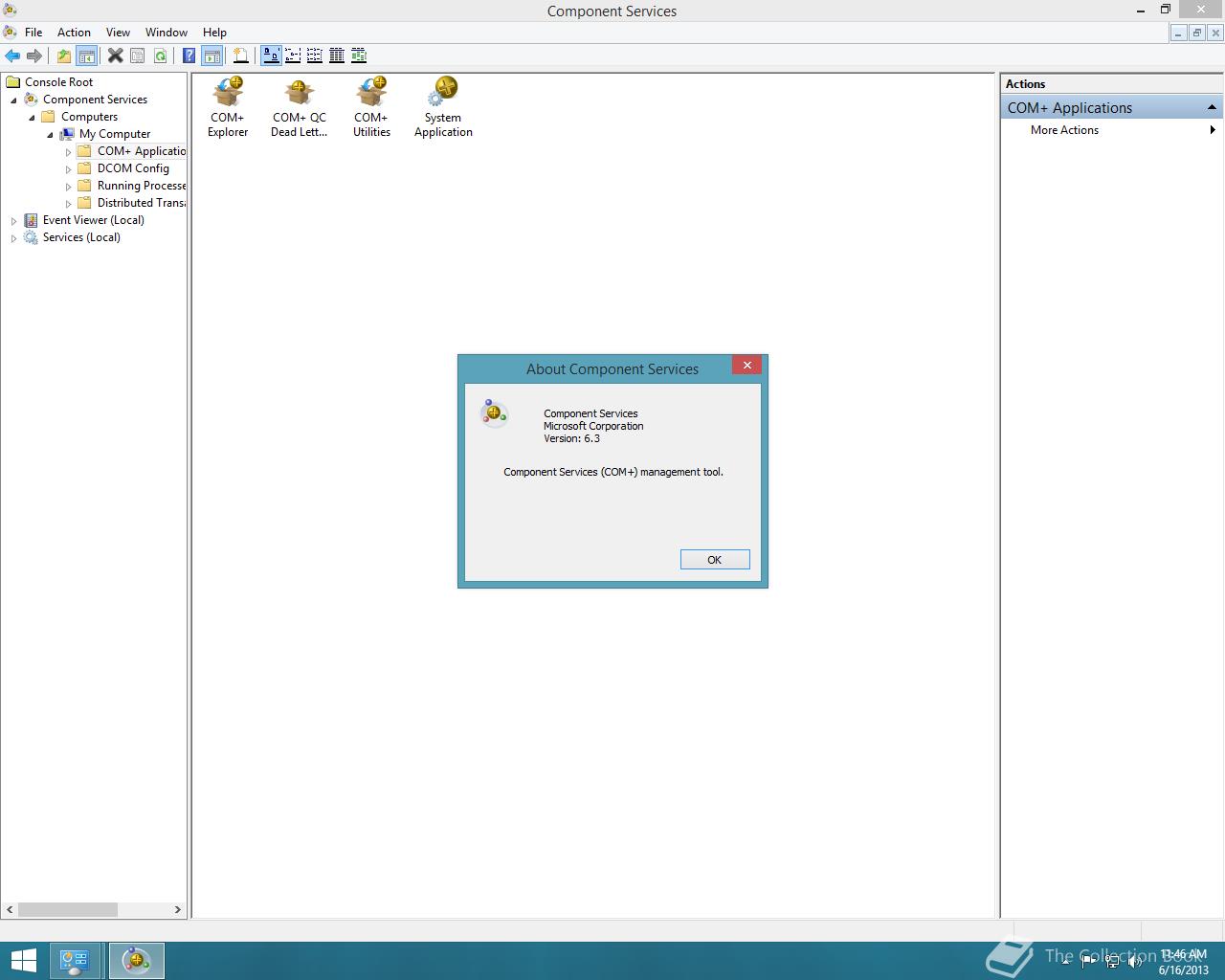1225x980 pixels.
Task: Select the COM+ Explorer application icon
Action: tap(228, 108)
